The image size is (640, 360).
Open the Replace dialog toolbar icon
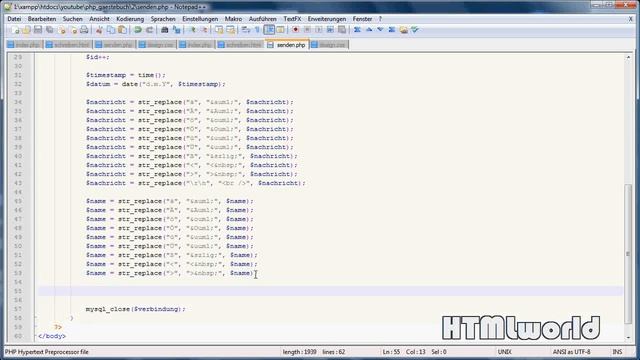tap(176, 30)
